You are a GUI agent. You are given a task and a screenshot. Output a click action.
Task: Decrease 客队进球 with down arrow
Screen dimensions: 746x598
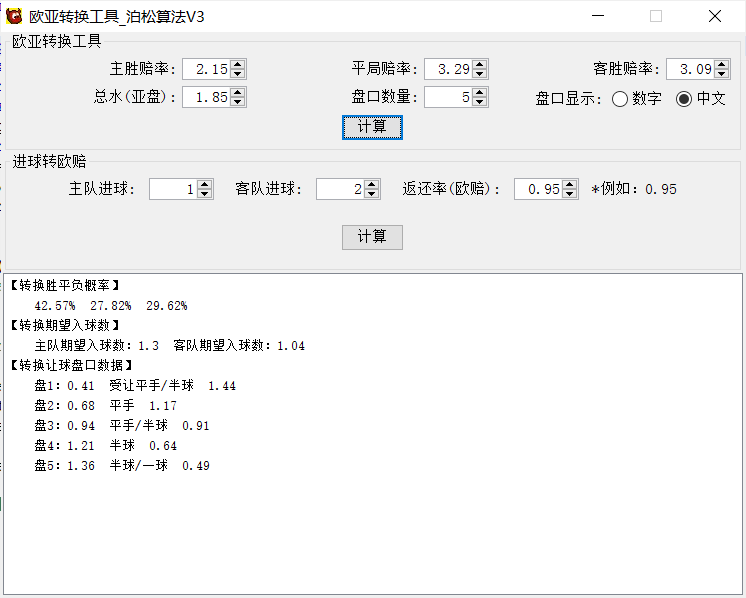click(372, 194)
